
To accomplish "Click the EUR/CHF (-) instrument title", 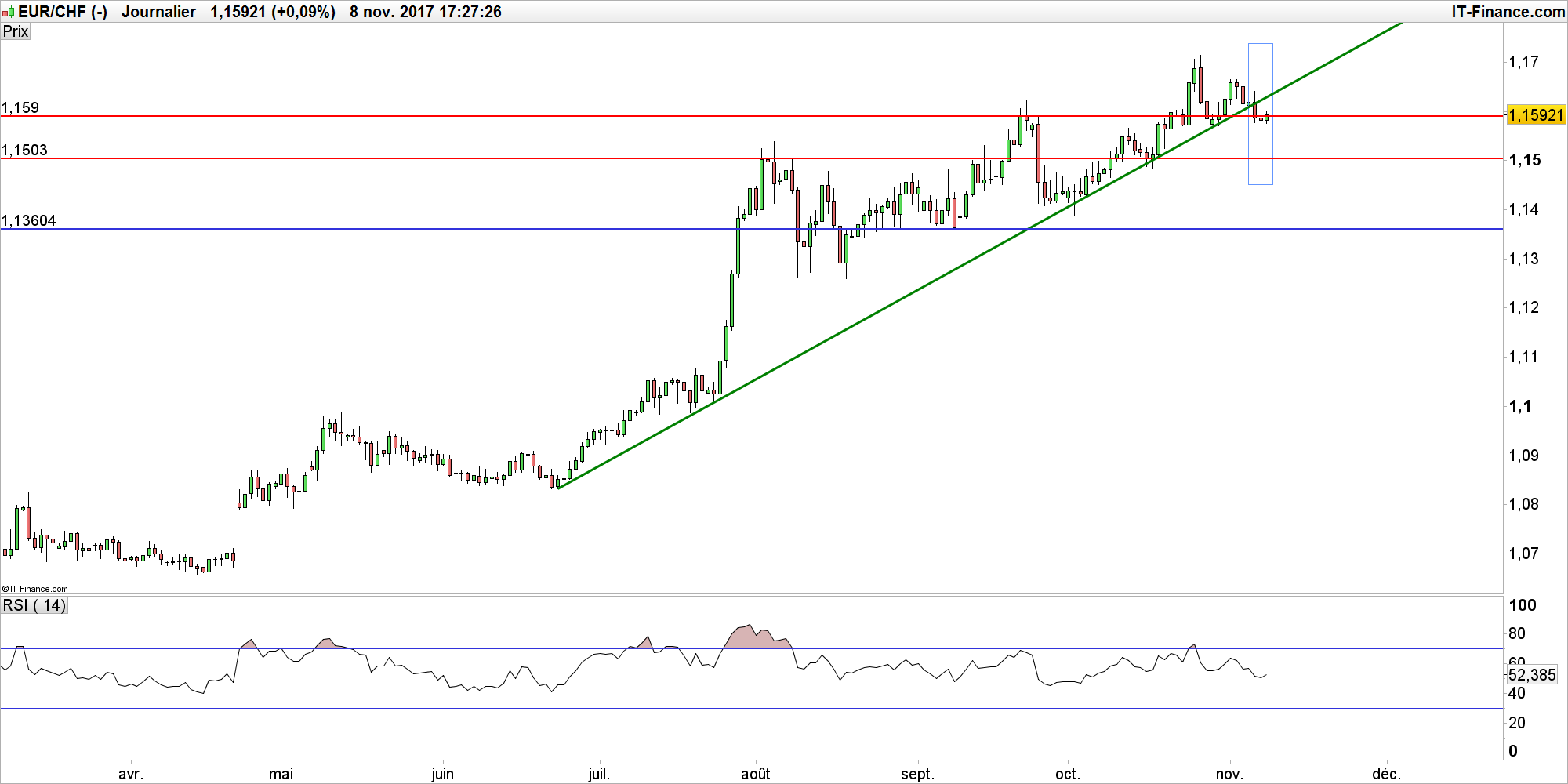I will pos(63,12).
